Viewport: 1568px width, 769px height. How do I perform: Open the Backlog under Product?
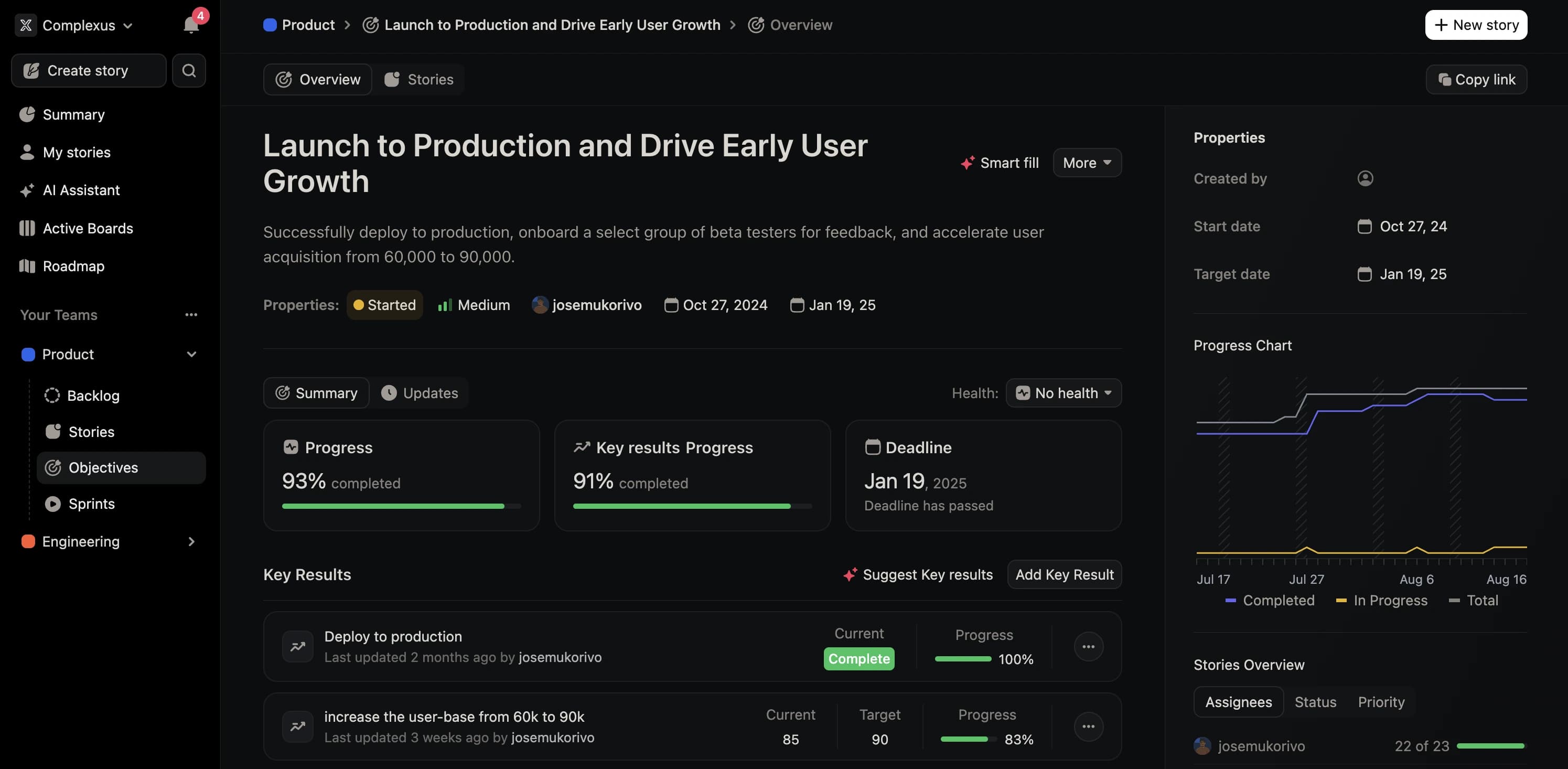92,396
